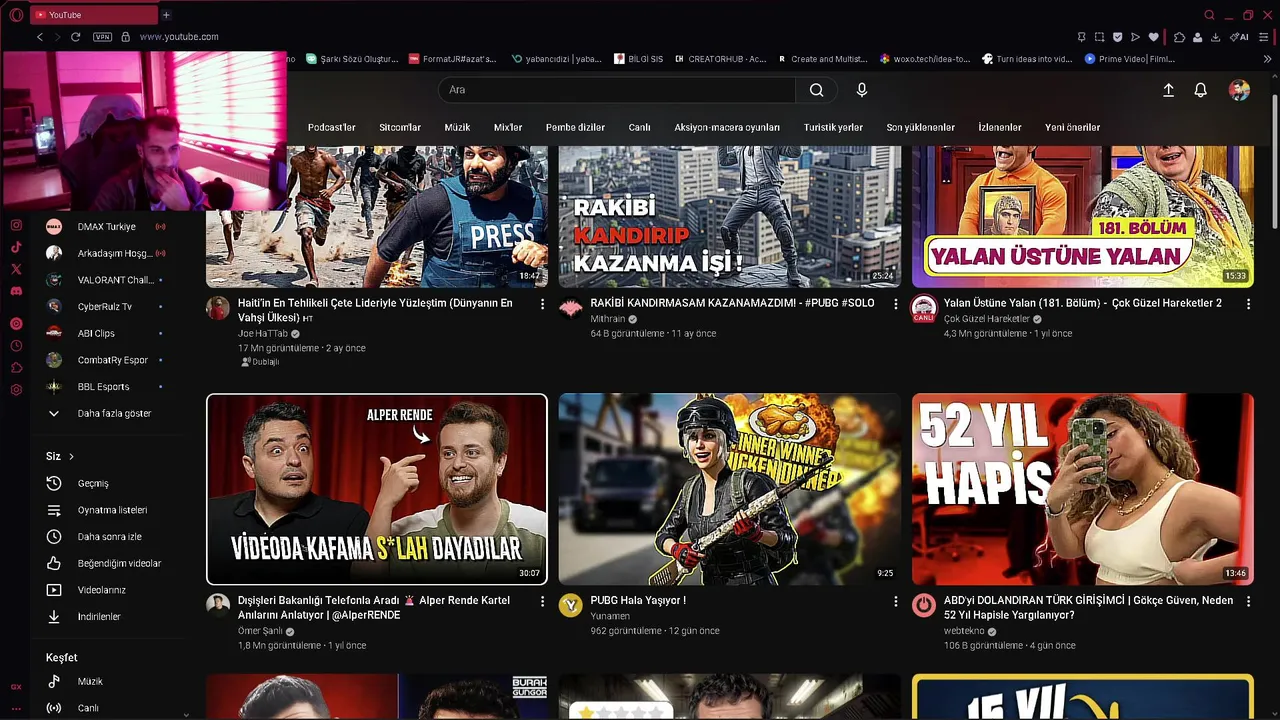Image resolution: width=1280 pixels, height=720 pixels.
Task: Open the Prime Video bookmark
Action: pyautogui.click(x=1129, y=59)
